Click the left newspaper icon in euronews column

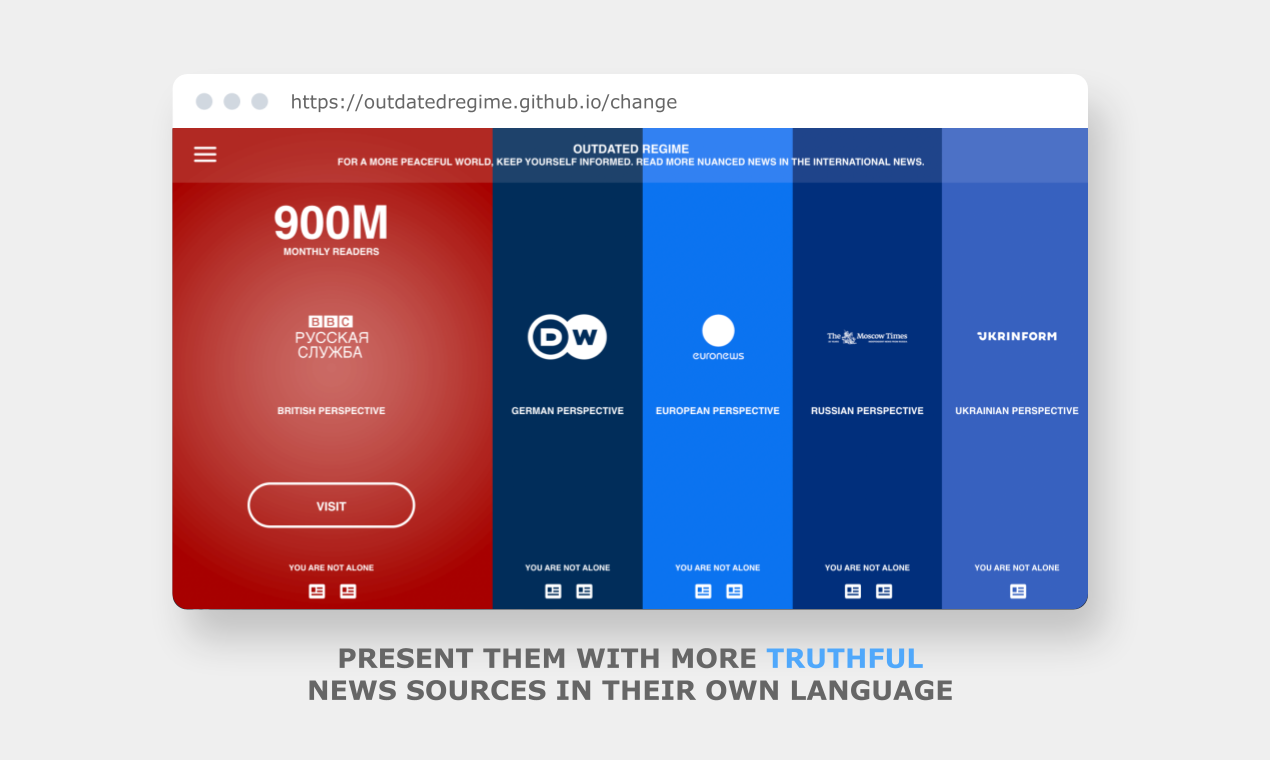[x=703, y=591]
